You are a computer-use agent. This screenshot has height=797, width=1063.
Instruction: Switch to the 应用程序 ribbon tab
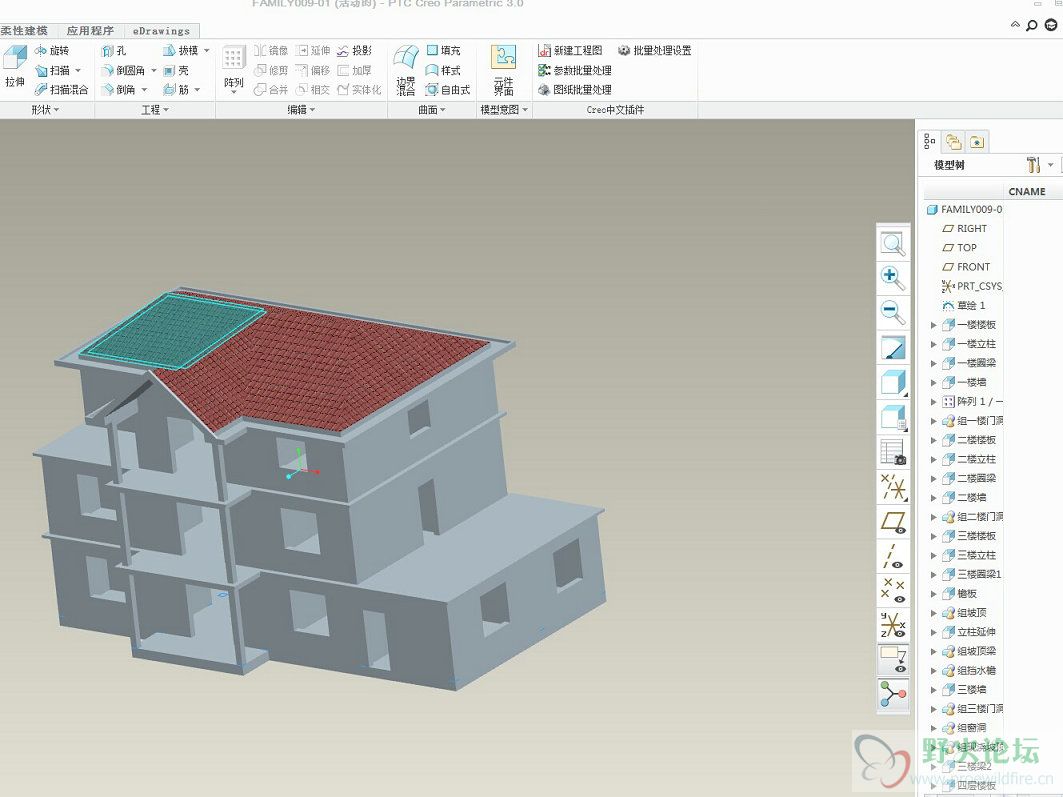(x=90, y=30)
